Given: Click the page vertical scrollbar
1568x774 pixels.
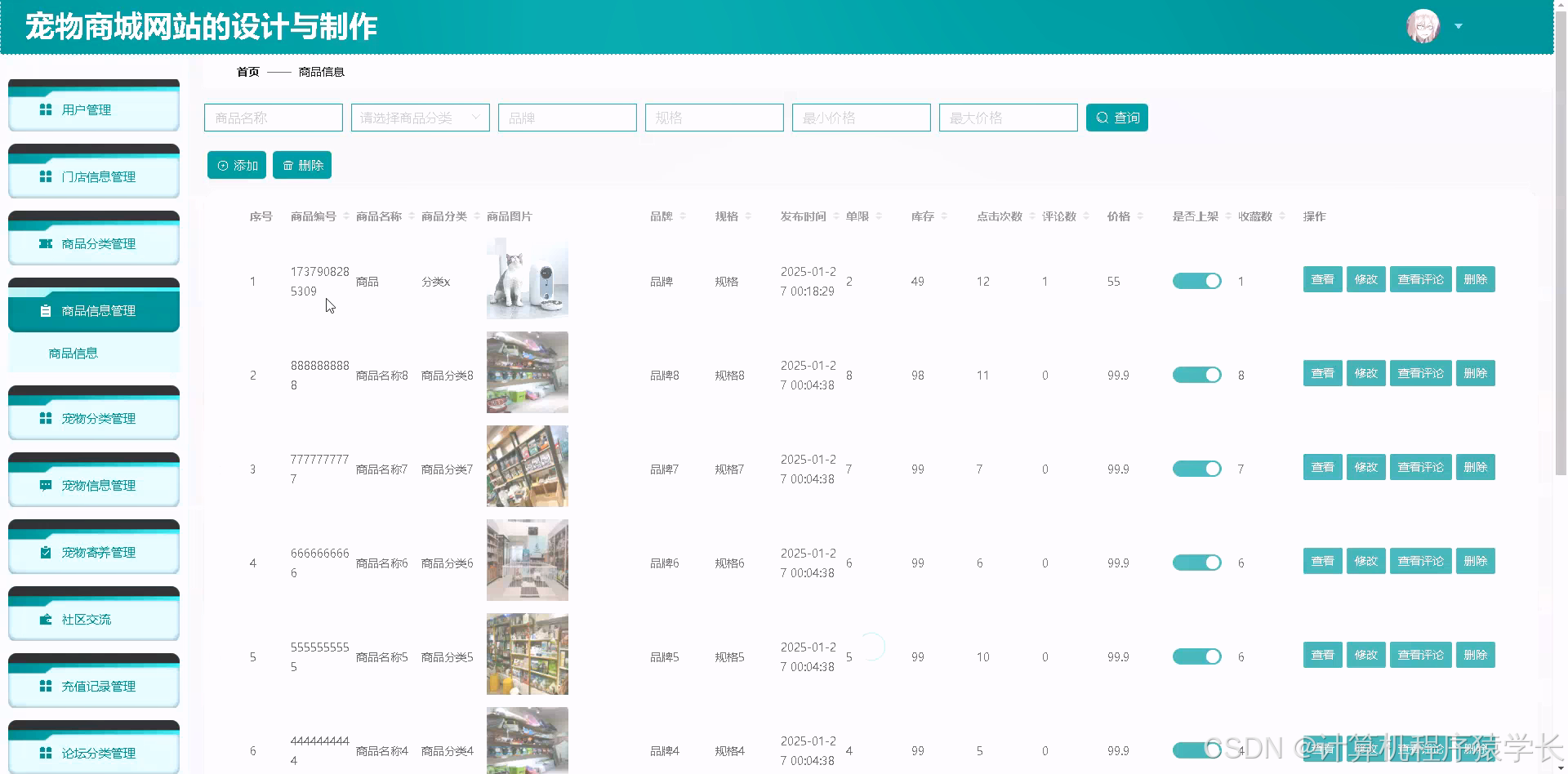Looking at the screenshot, I should (x=1561, y=245).
